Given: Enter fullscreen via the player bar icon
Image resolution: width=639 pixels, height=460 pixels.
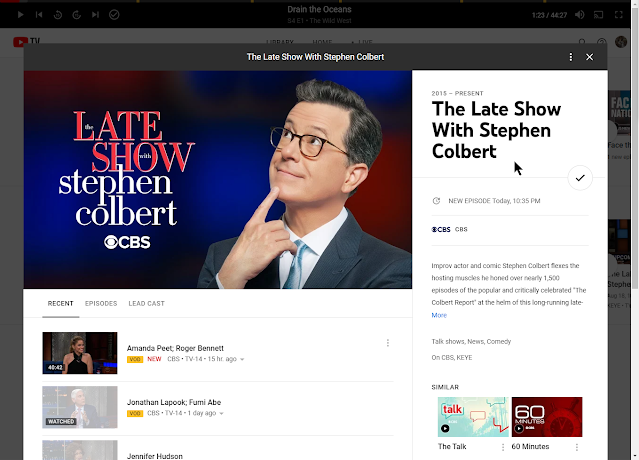Looking at the screenshot, I should pyautogui.click(x=619, y=15).
